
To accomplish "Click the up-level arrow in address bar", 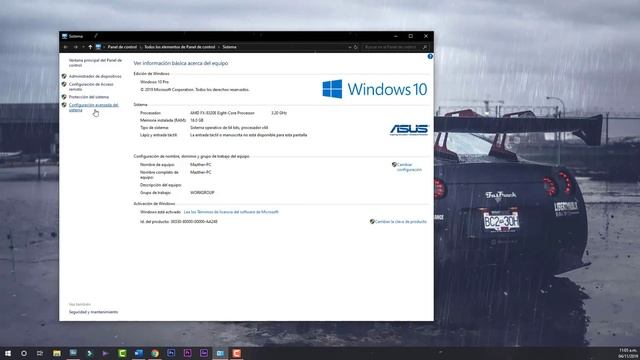I will pyautogui.click(x=90, y=47).
